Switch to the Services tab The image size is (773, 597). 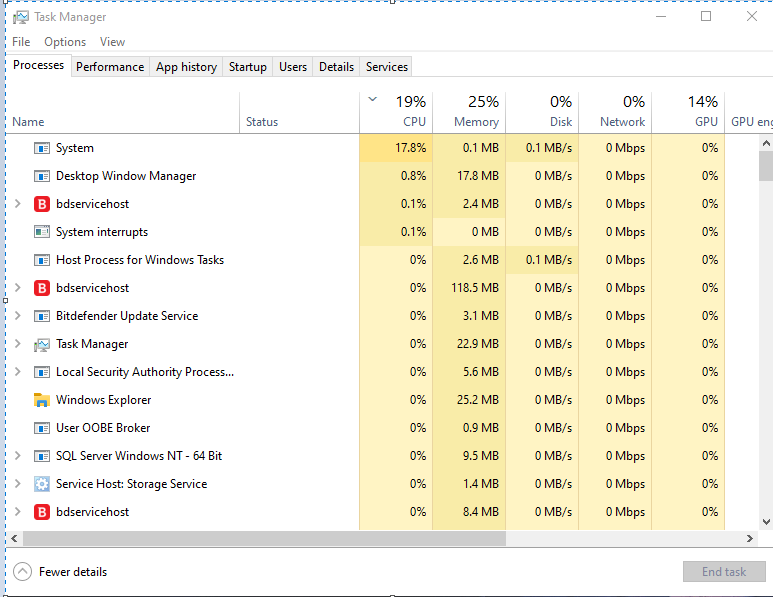(x=386, y=67)
